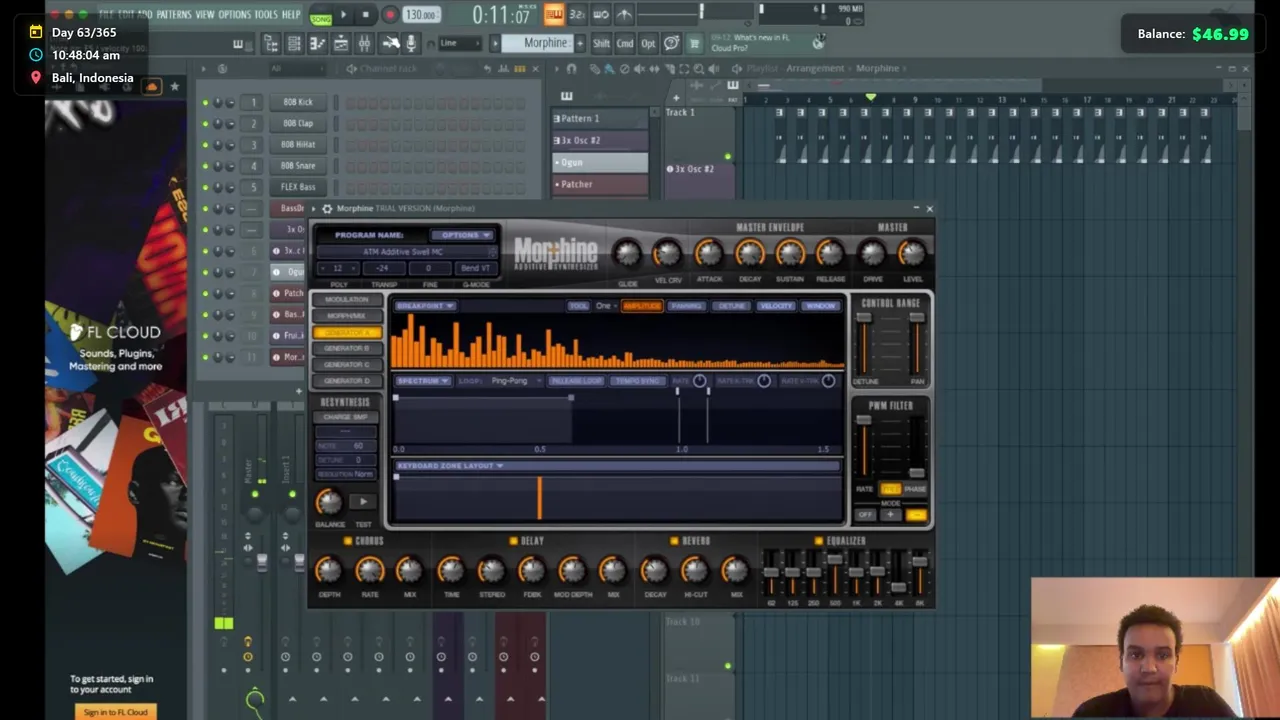Select Ogun pattern in playlist picker
Viewport: 1280px width, 720px height.
coord(600,162)
